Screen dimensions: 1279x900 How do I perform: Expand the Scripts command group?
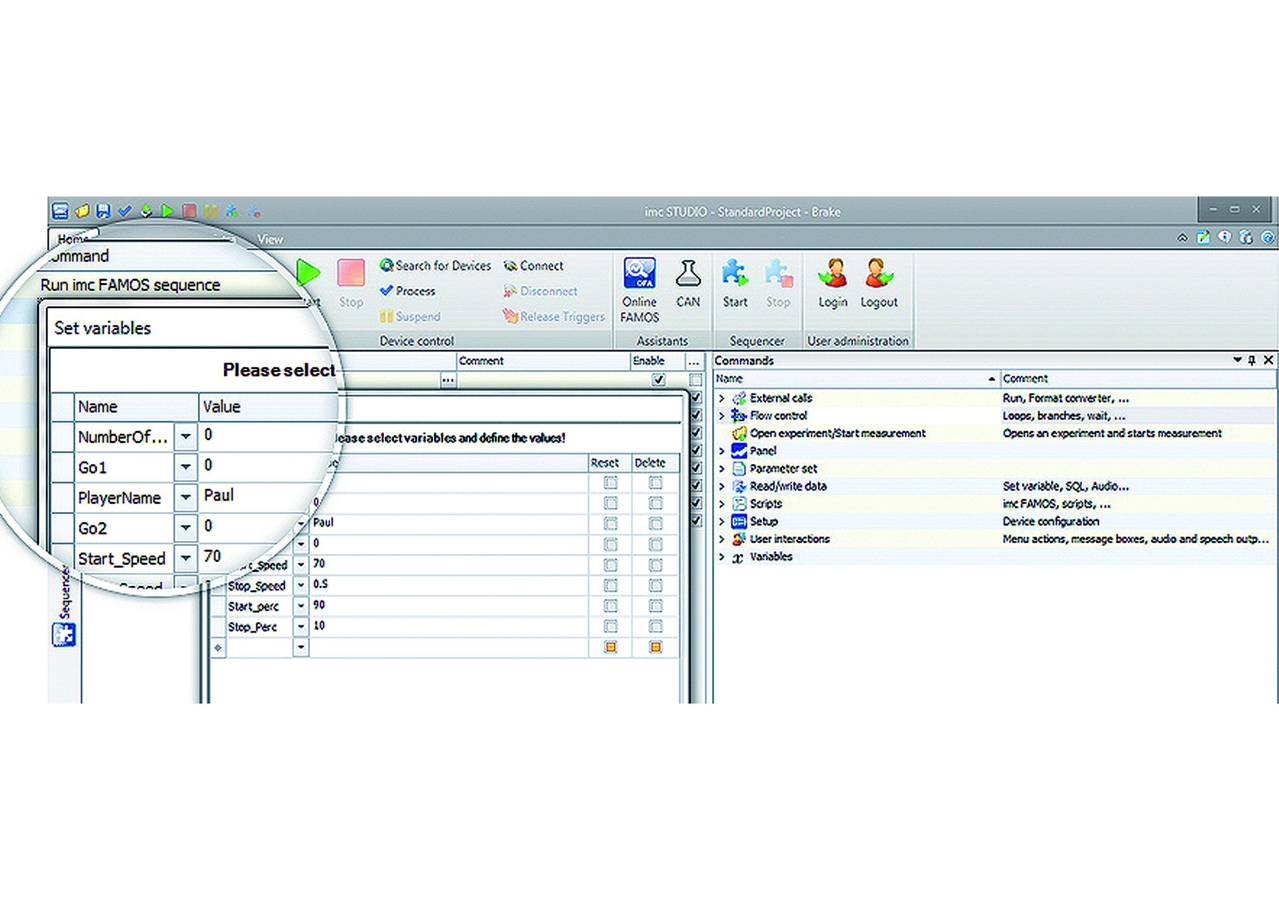coord(722,504)
